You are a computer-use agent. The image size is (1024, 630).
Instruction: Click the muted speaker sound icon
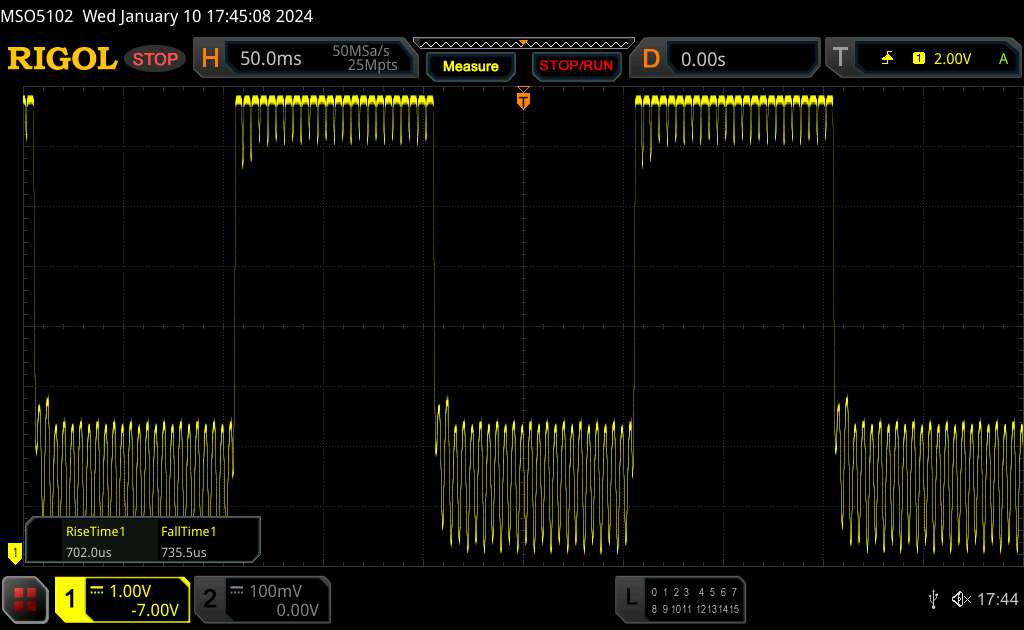pyautogui.click(x=960, y=599)
